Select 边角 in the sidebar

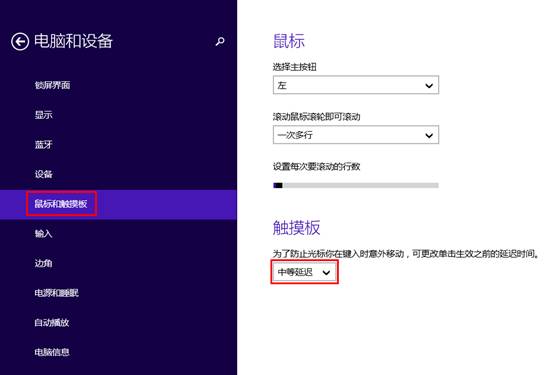43,263
